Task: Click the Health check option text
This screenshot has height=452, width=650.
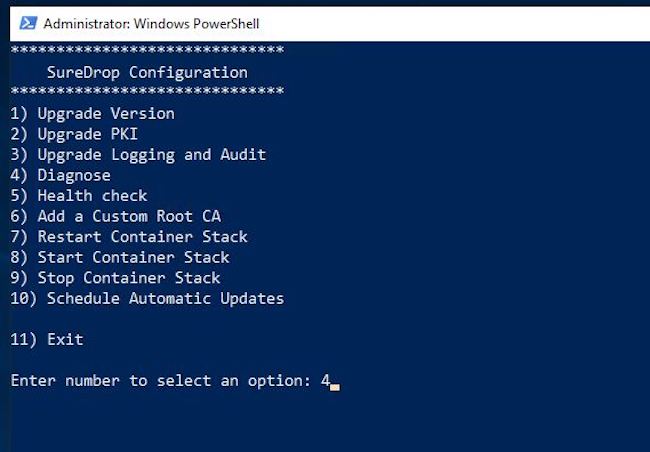Action: [79, 195]
